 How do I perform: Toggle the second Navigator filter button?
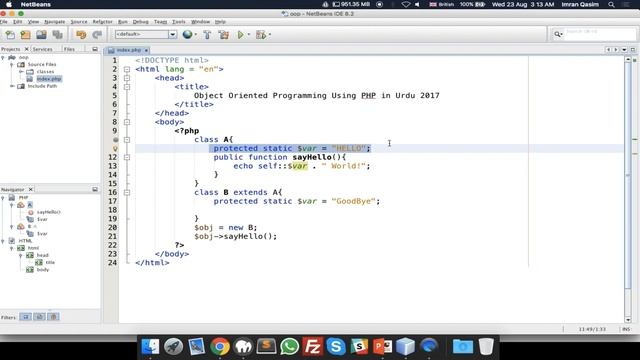tap(39, 317)
